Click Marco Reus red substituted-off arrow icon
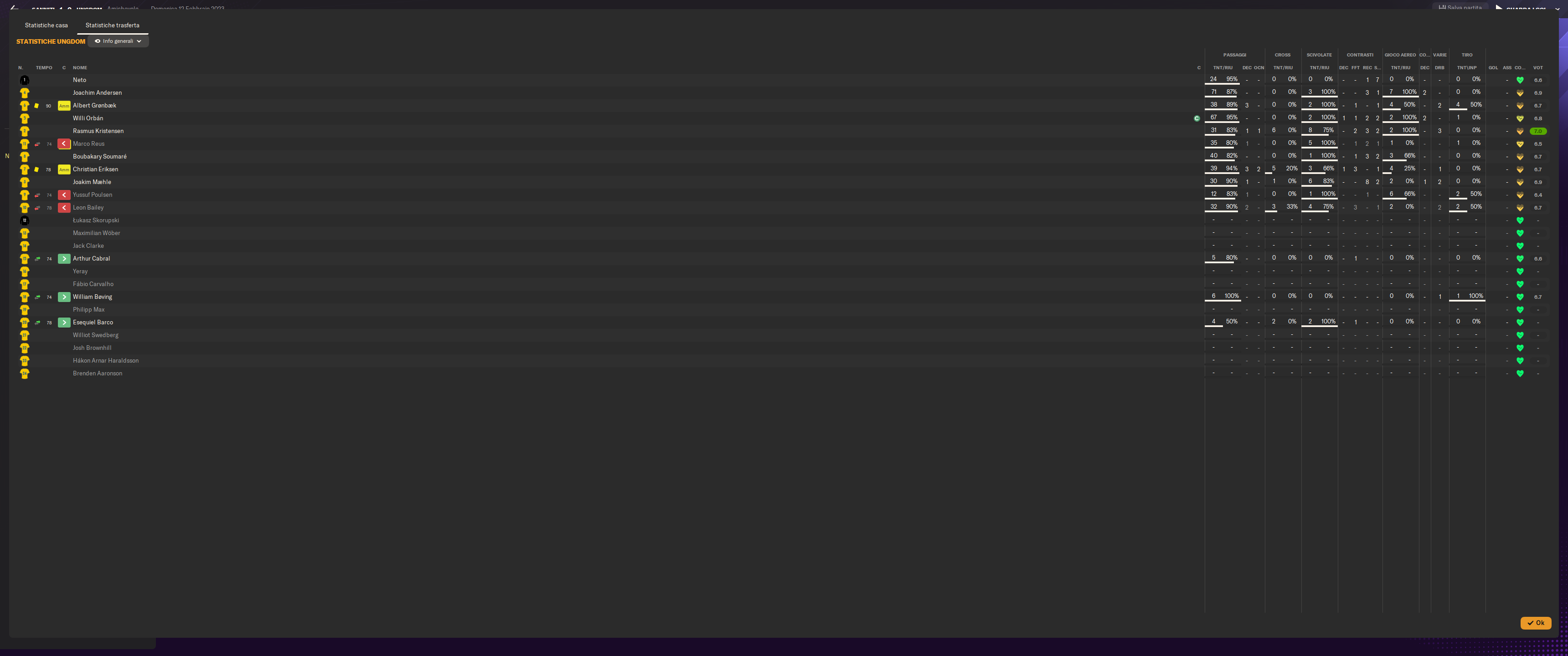1568x656 pixels. tap(64, 143)
